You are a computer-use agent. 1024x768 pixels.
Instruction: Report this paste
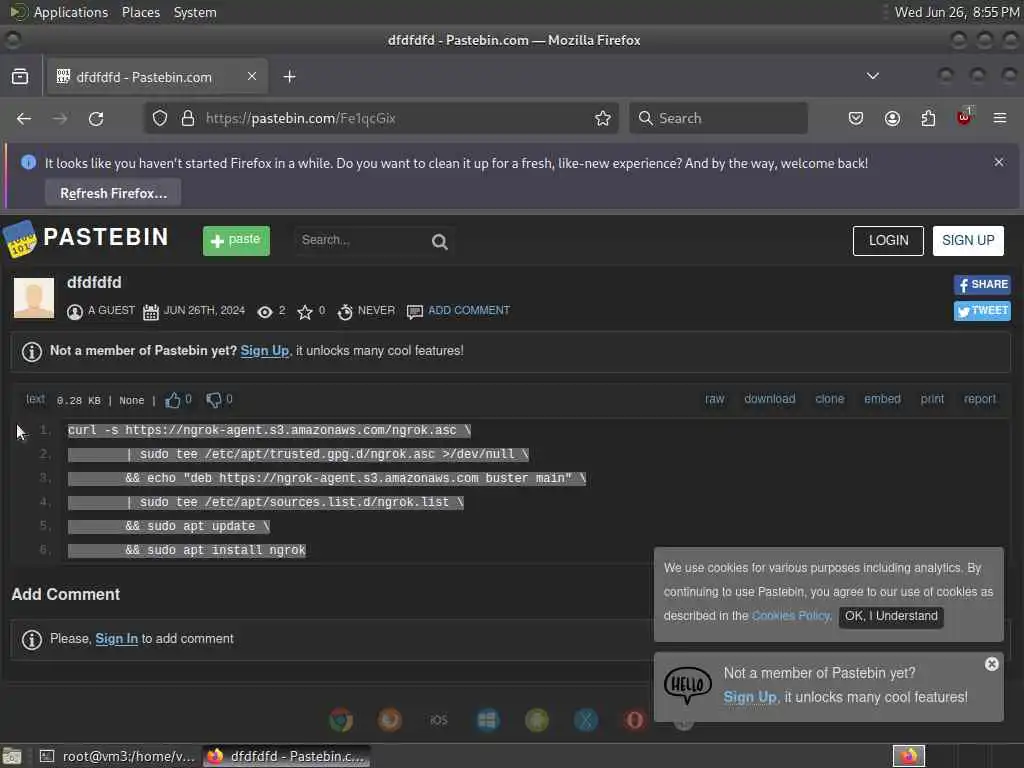980,399
